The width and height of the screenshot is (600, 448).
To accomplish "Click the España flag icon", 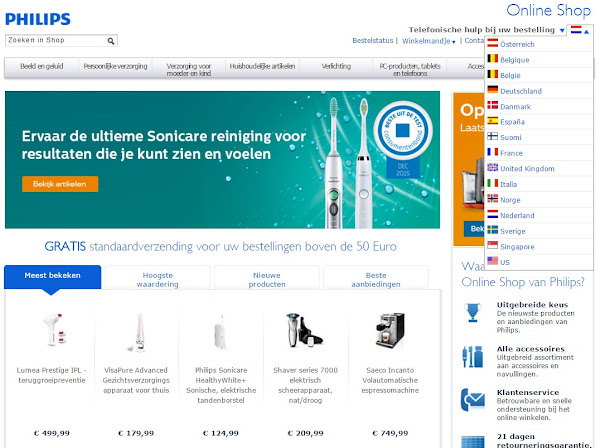I will (x=492, y=121).
